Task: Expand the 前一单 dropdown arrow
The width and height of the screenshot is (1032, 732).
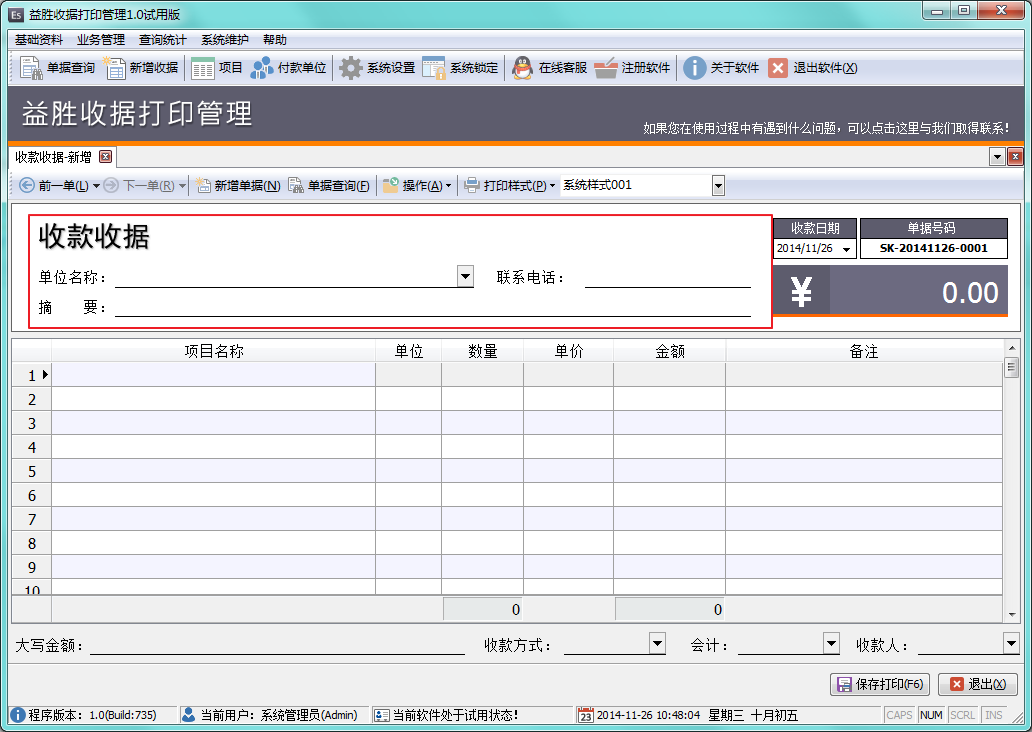Action: pyautogui.click(x=96, y=186)
